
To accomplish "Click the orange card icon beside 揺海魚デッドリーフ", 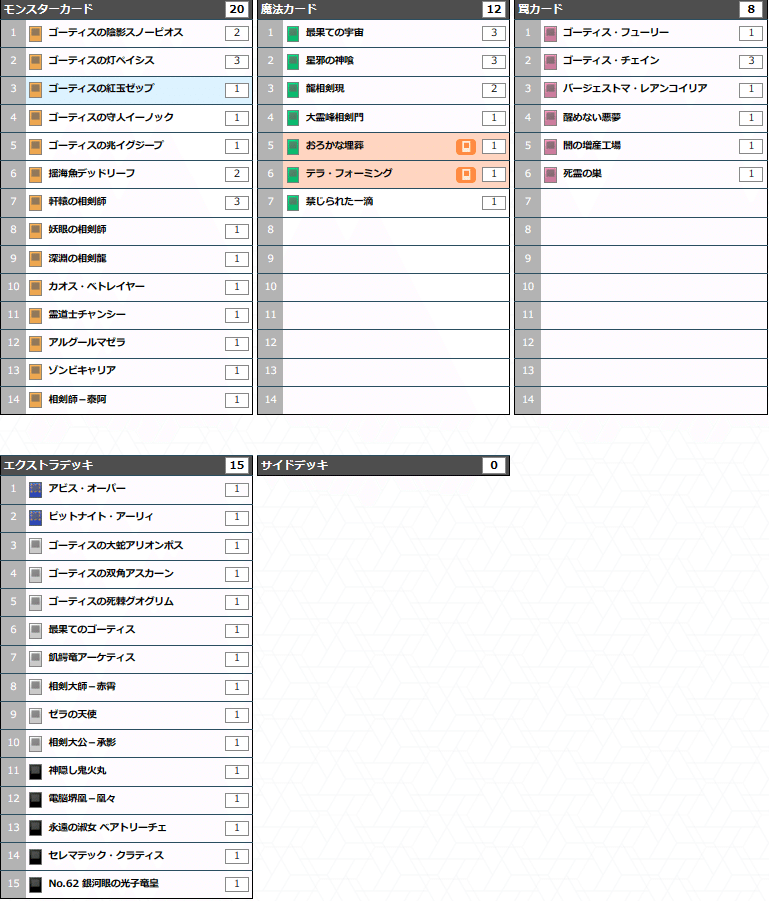I will tap(35, 174).
